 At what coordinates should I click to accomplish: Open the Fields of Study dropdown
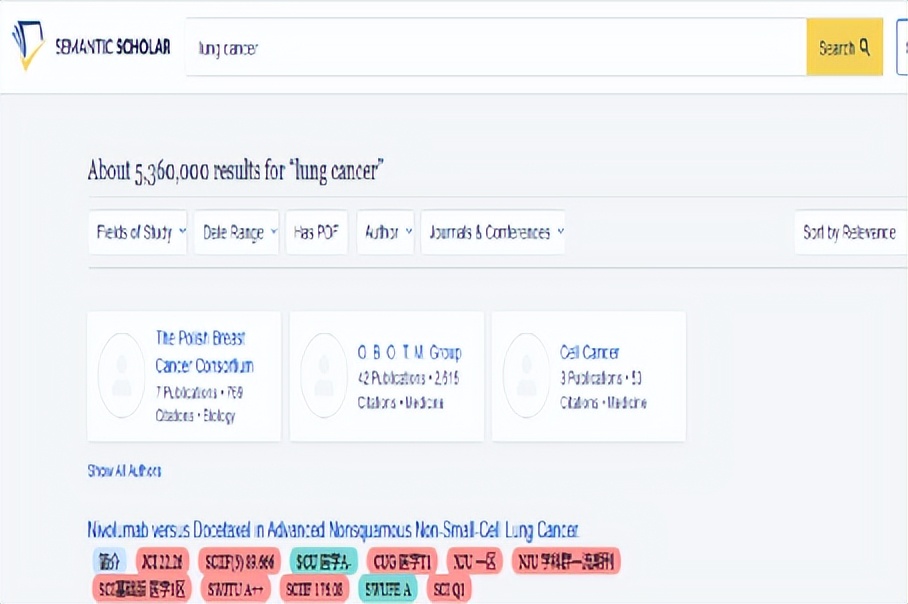point(138,232)
